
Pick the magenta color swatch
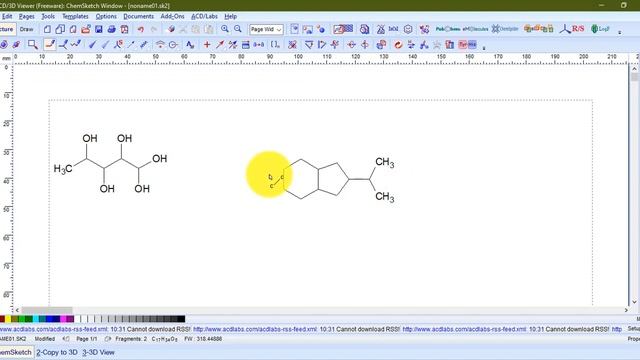pyautogui.click(x=63, y=319)
